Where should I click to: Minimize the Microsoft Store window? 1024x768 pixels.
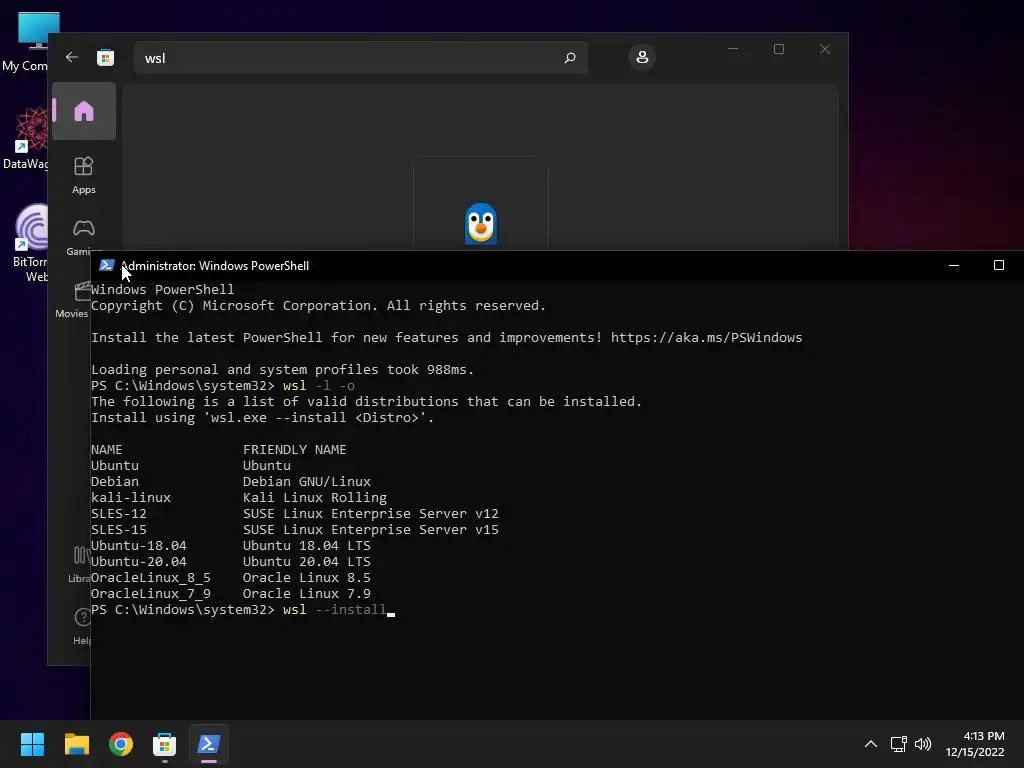tap(733, 49)
